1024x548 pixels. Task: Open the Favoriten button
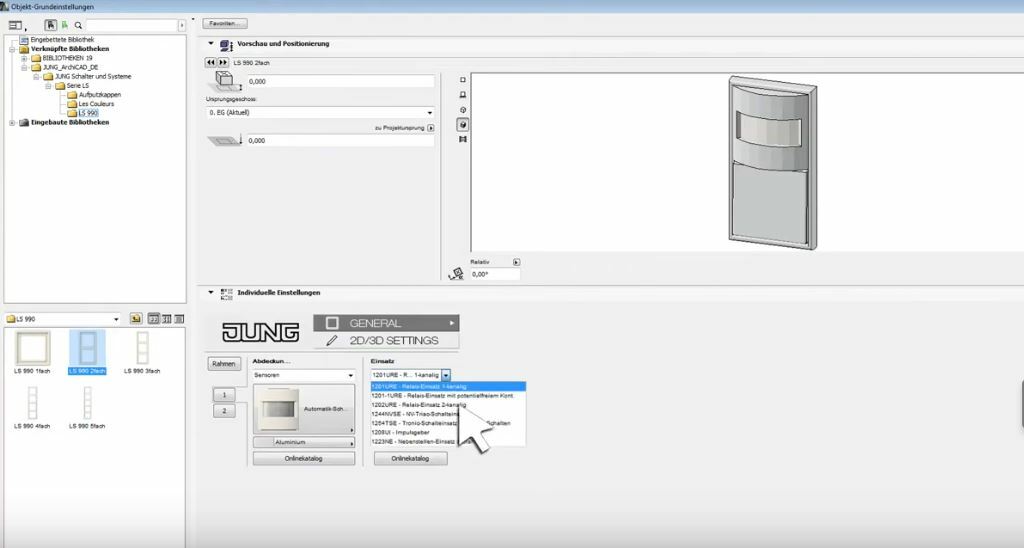[x=225, y=24]
